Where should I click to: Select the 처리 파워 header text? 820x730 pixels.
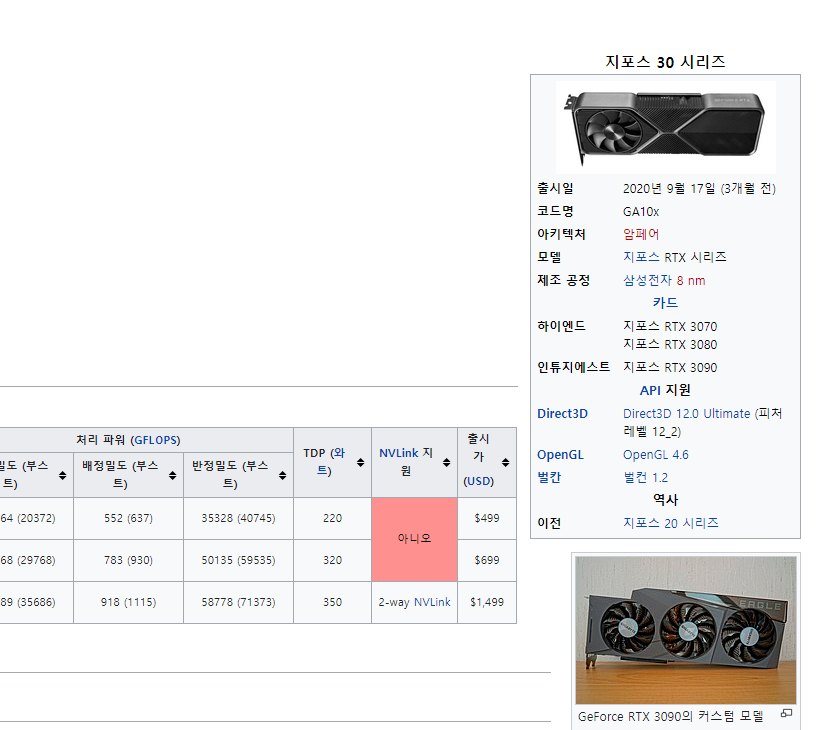pos(100,440)
